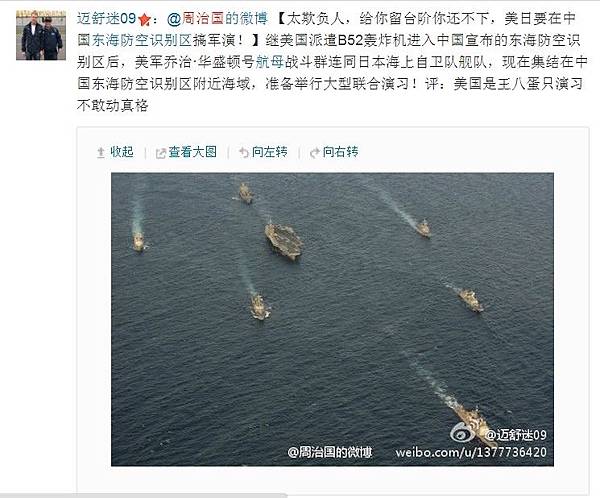Rotate the photo right with 向右转
The width and height of the screenshot is (600, 498).
pyautogui.click(x=340, y=152)
